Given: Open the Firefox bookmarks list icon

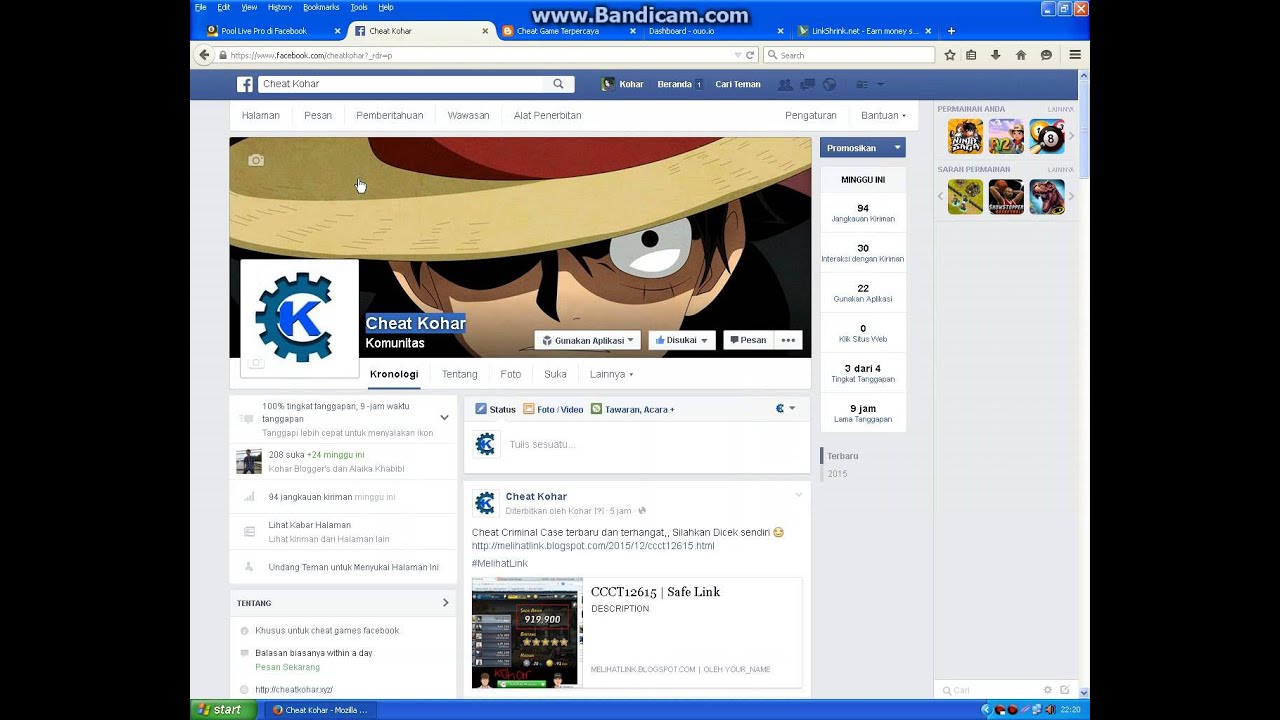Looking at the screenshot, I should (x=971, y=55).
